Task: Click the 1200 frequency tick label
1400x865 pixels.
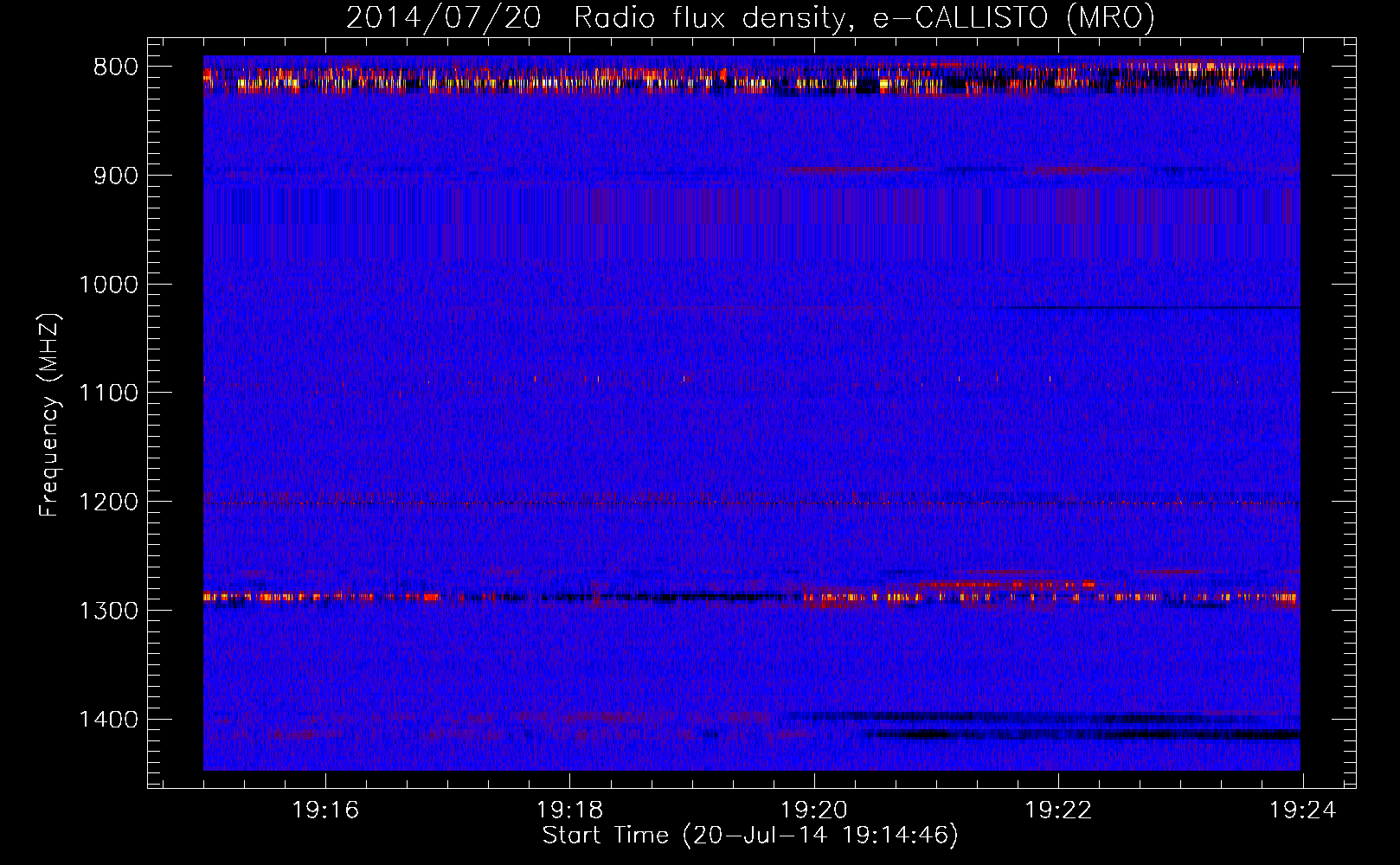Action: click(x=108, y=502)
